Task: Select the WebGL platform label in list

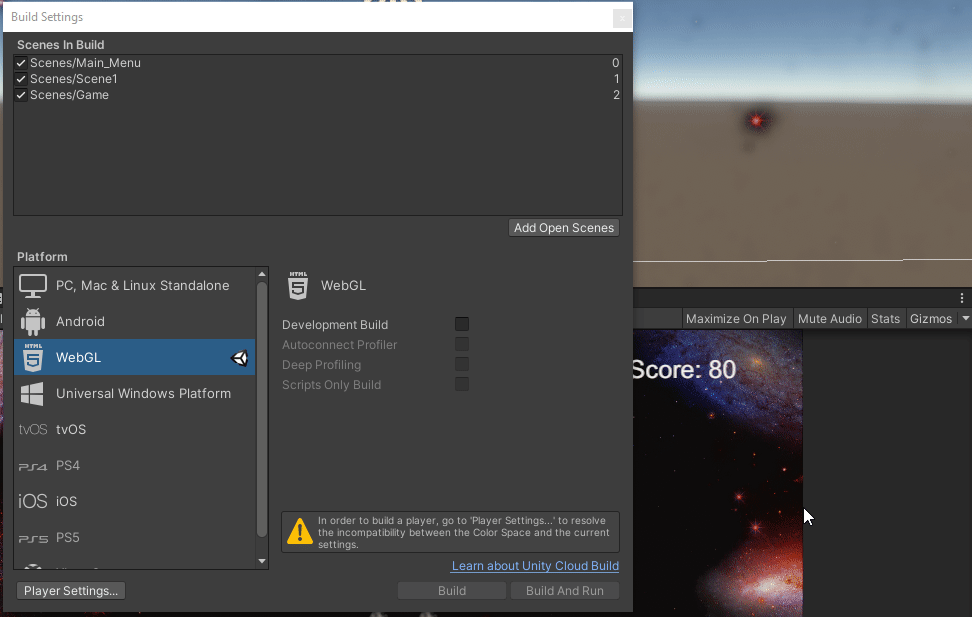Action: [x=78, y=358]
